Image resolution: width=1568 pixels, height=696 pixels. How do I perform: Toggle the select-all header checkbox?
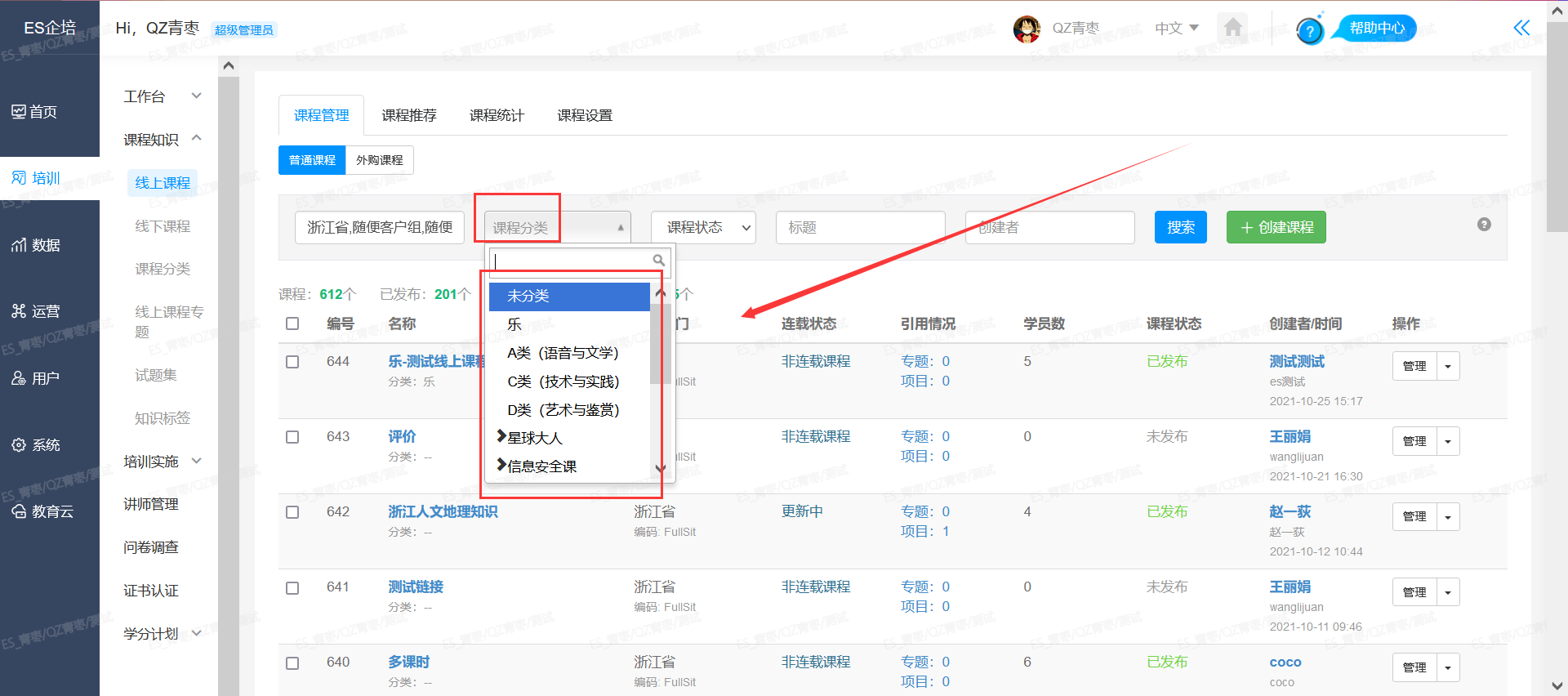click(292, 323)
